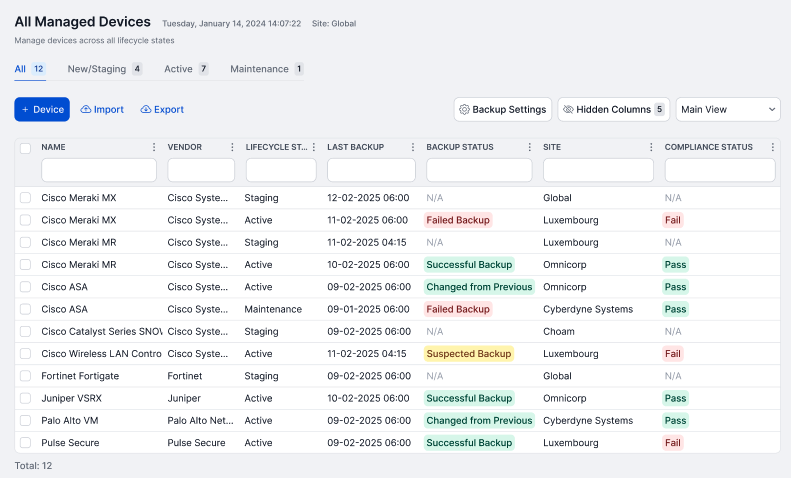Open Backup Settings
Viewport: 791px width, 478px height.
coord(502,110)
